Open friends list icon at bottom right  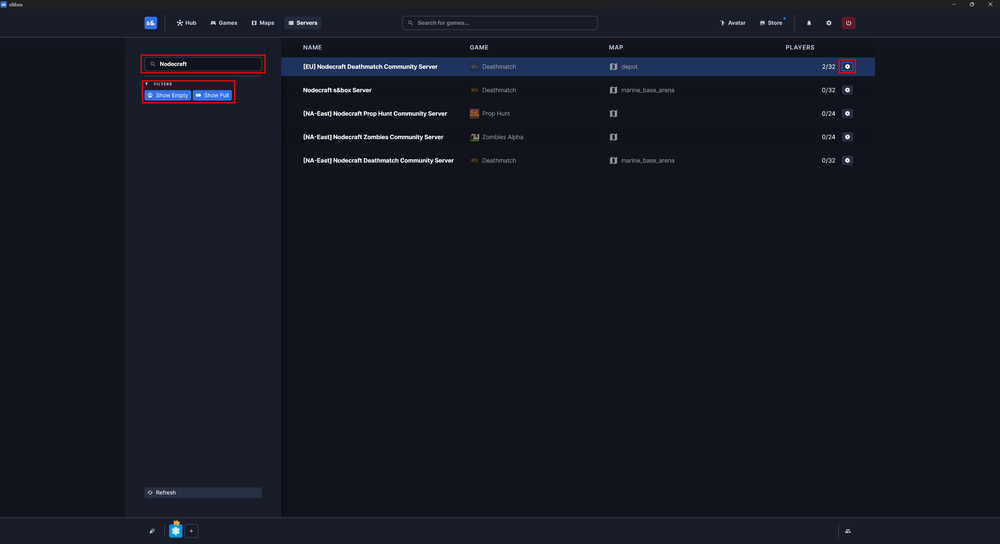click(848, 531)
